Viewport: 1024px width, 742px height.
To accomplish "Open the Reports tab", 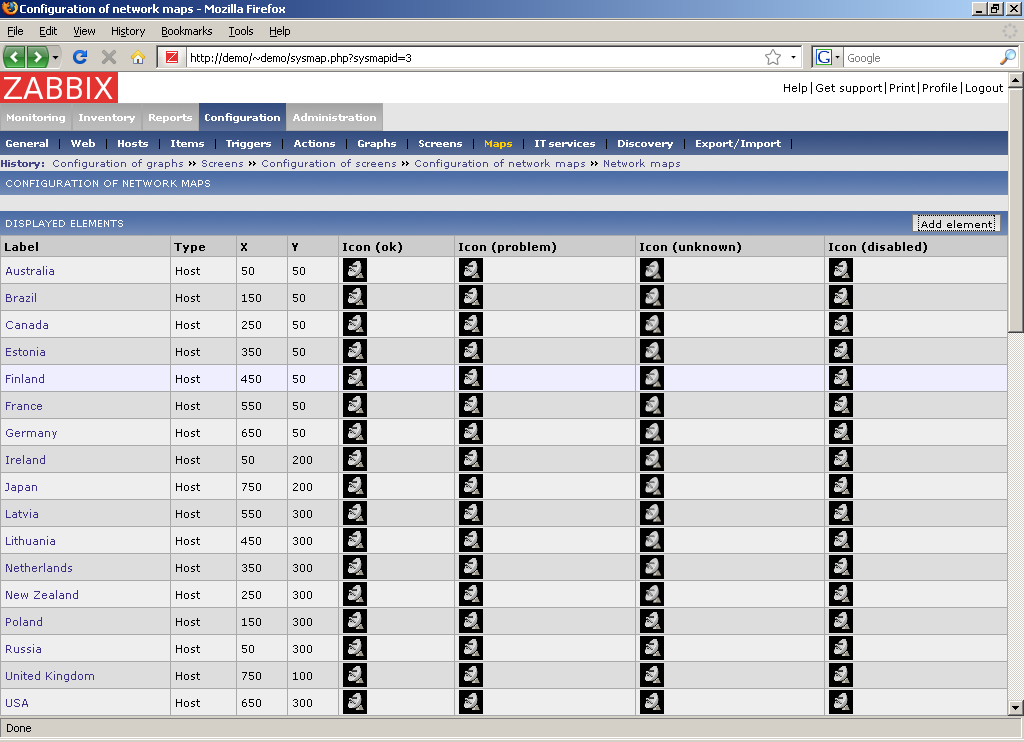I will point(170,118).
